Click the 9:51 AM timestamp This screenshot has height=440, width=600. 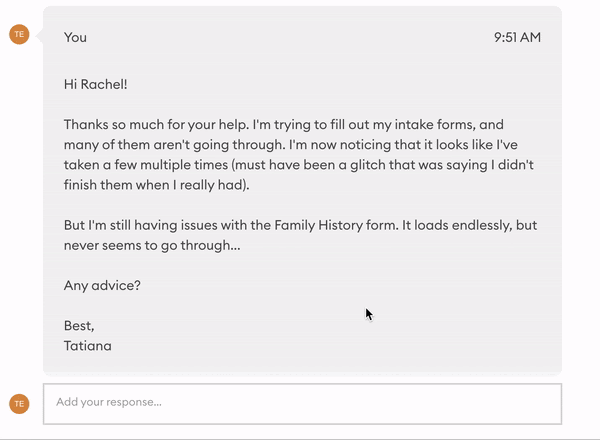[x=517, y=37]
